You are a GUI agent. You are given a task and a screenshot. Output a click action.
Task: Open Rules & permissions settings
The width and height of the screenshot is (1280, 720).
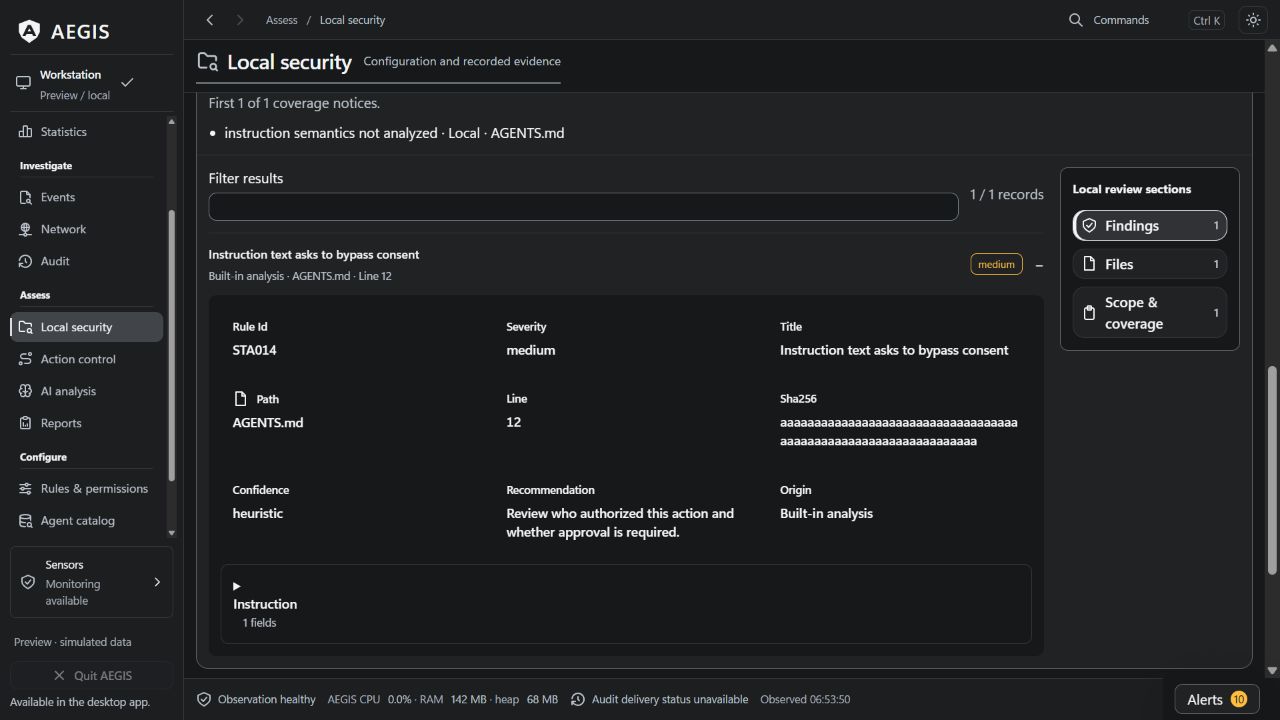click(x=86, y=489)
